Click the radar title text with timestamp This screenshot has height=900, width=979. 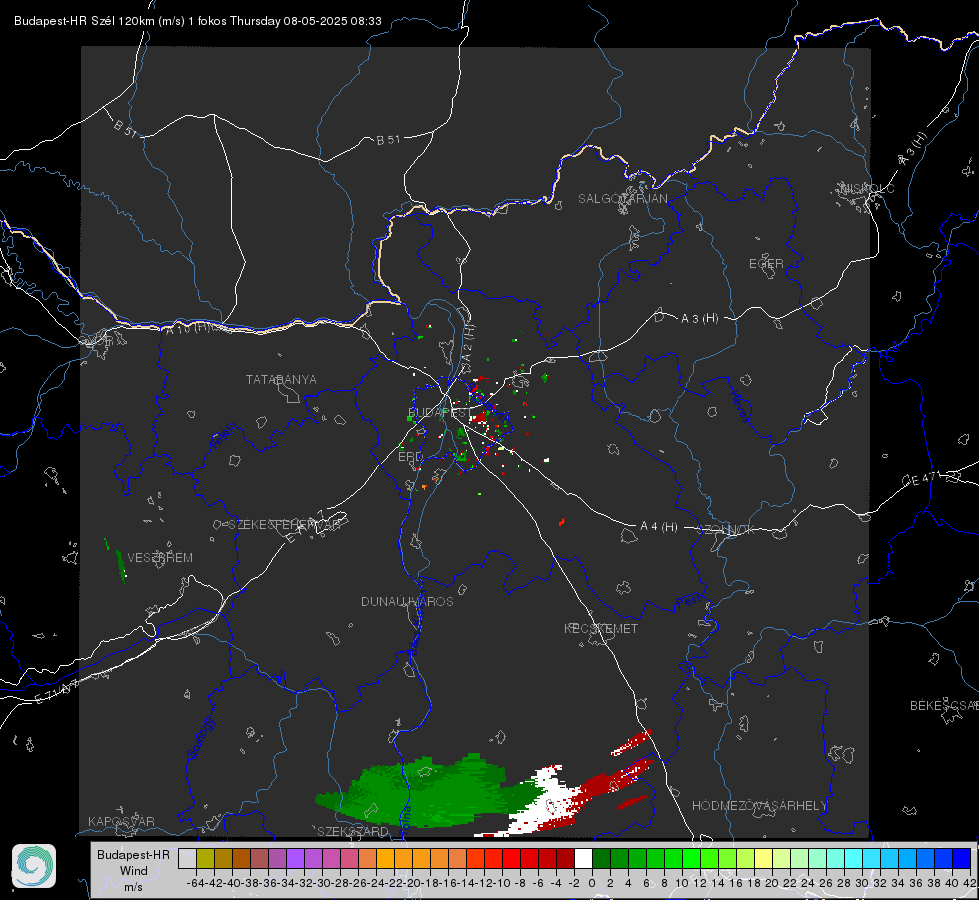tap(198, 21)
